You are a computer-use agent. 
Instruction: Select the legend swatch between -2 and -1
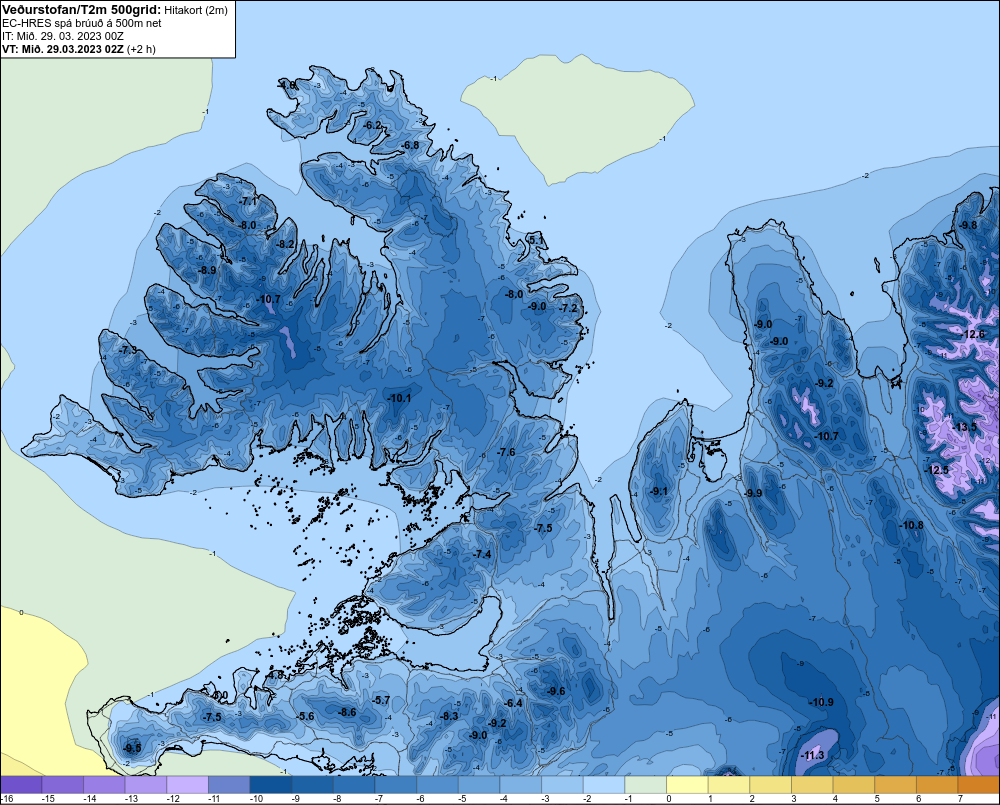pos(604,785)
